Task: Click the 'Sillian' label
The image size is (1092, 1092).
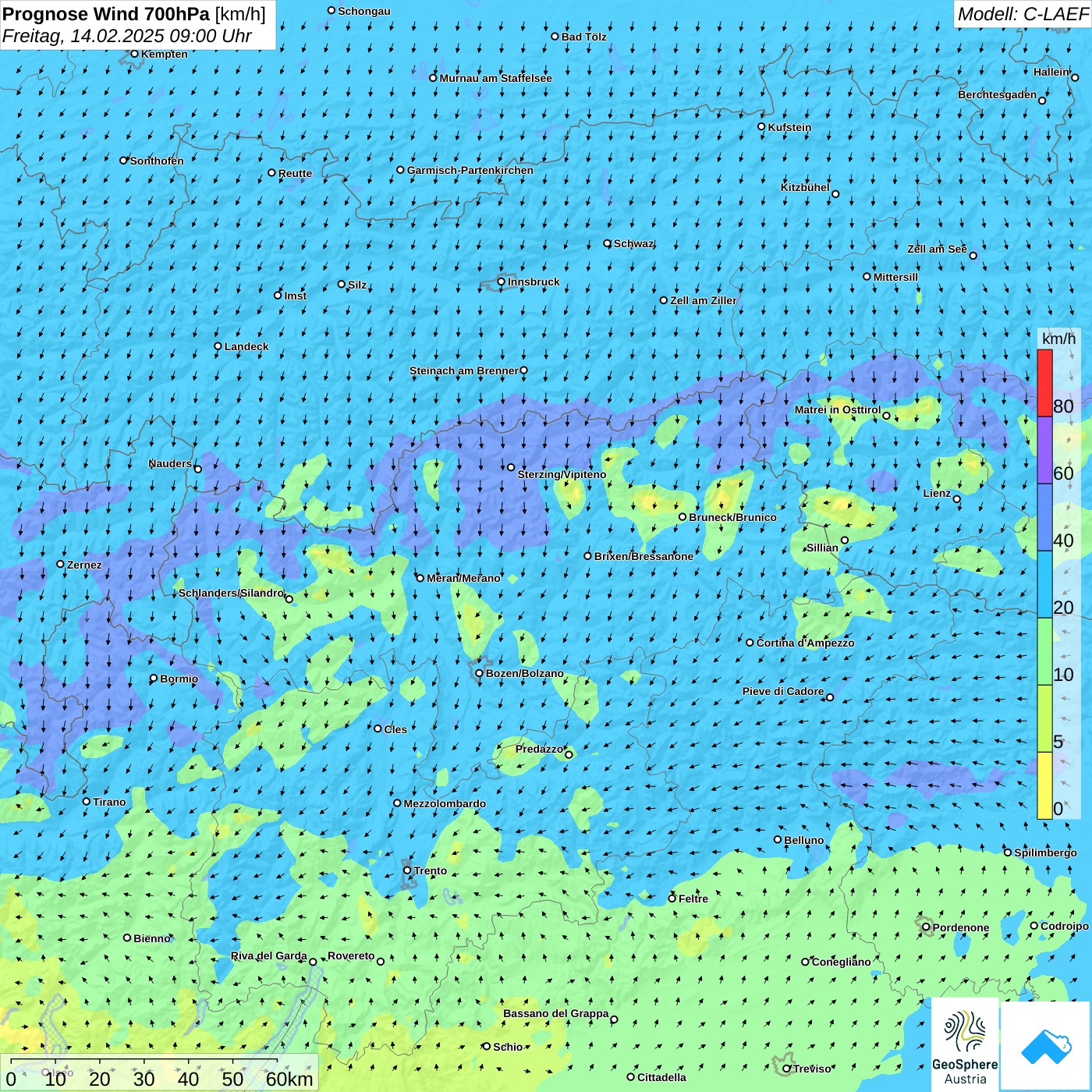Action: tap(822, 548)
